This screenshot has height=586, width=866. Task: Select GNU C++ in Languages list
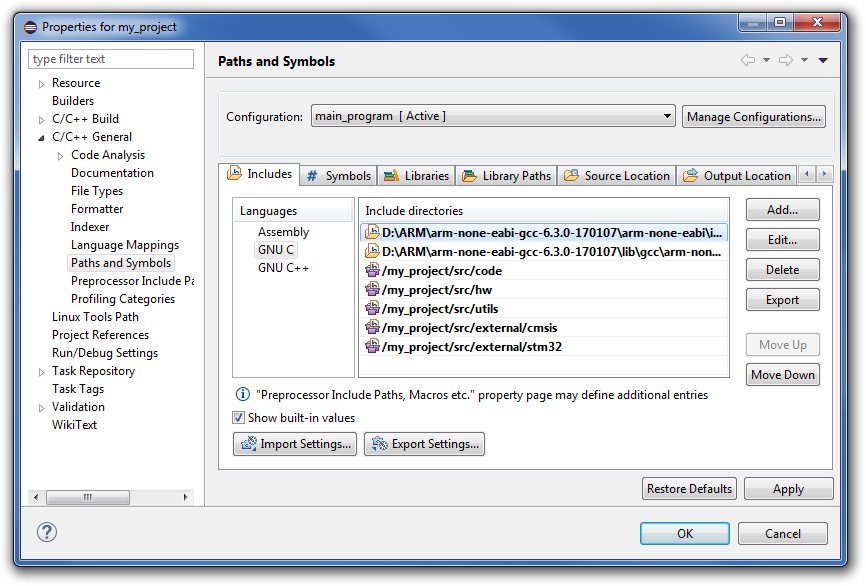283,268
